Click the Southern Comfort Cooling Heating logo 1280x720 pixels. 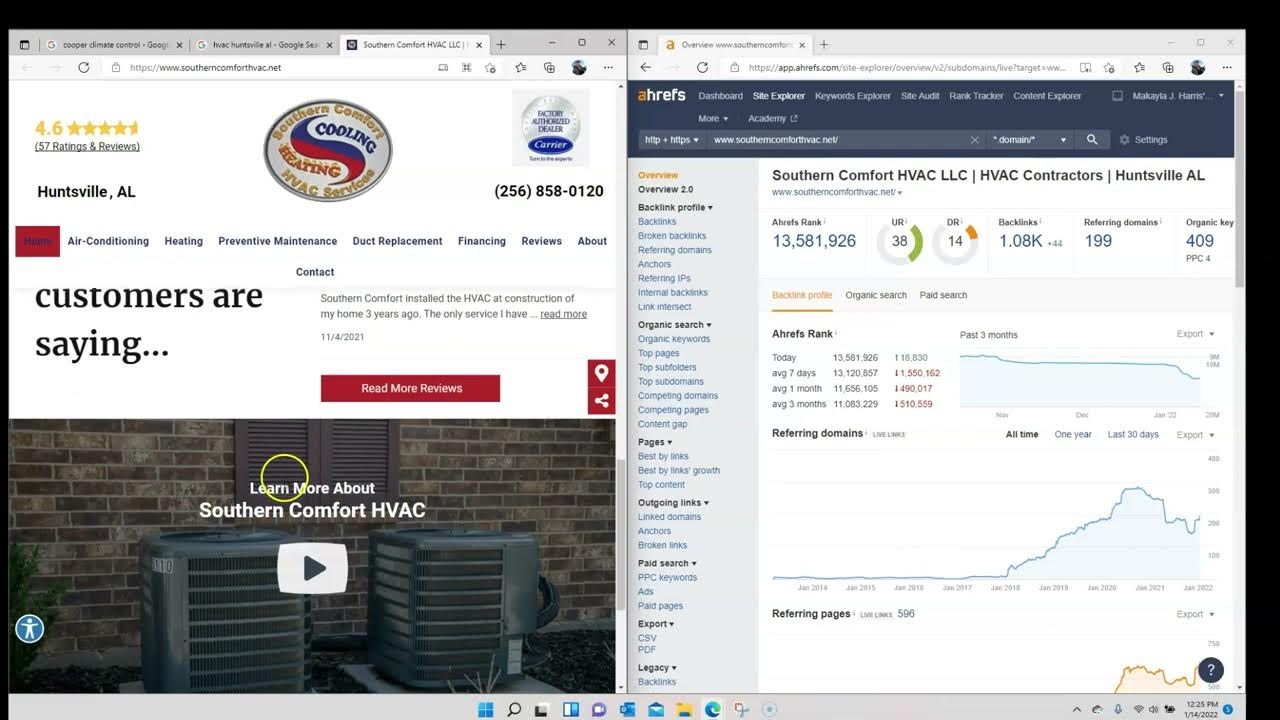[328, 150]
